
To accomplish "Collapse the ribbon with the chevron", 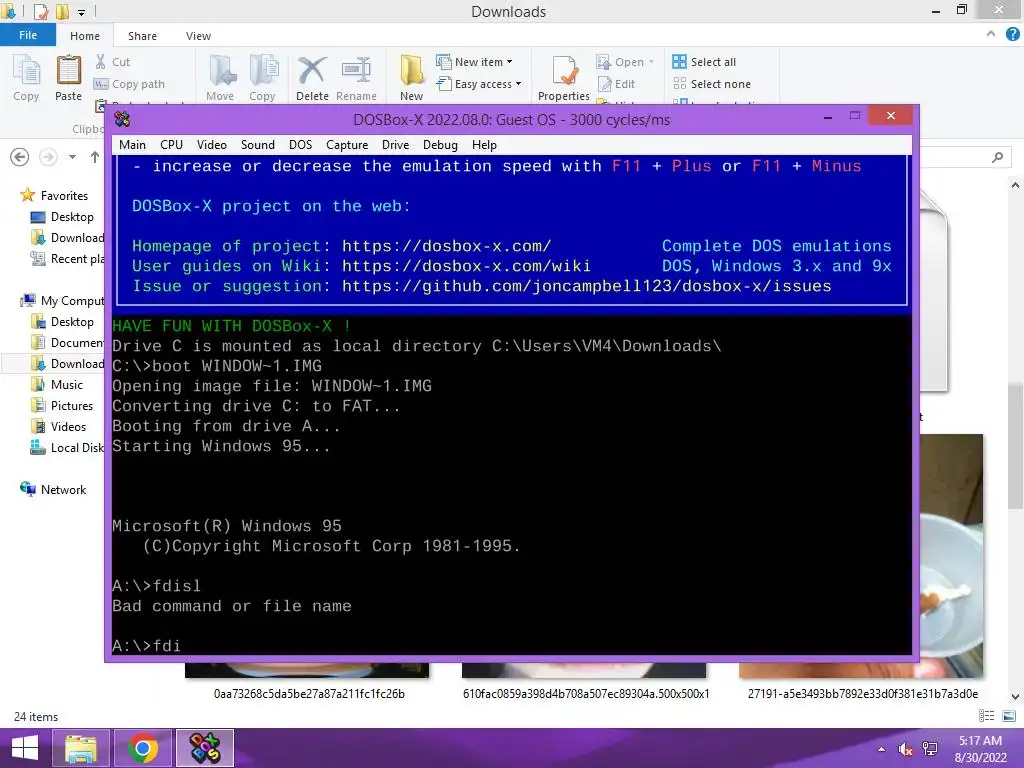I will (991, 34).
